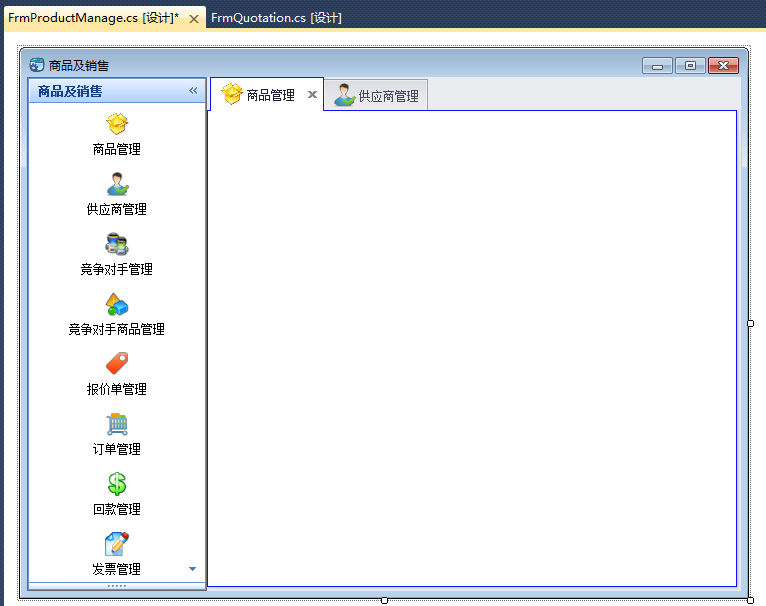Open the sidebar overflow dropdown arrow
Viewport: 766px width, 606px height.
point(192,569)
